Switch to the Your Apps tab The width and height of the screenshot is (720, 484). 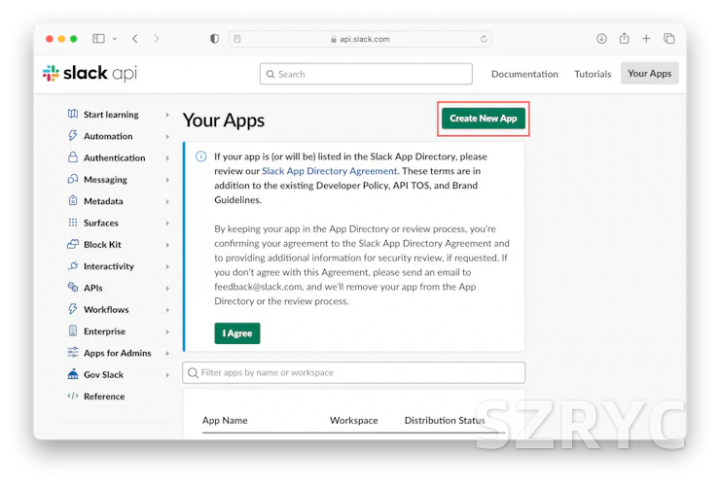pyautogui.click(x=649, y=74)
